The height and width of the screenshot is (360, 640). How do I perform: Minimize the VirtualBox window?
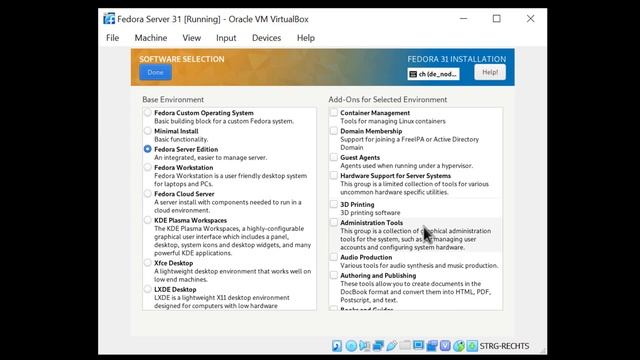pos(464,19)
